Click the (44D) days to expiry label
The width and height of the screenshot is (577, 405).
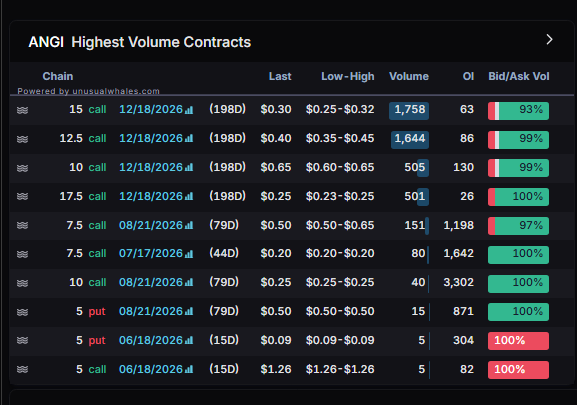[x=224, y=253]
